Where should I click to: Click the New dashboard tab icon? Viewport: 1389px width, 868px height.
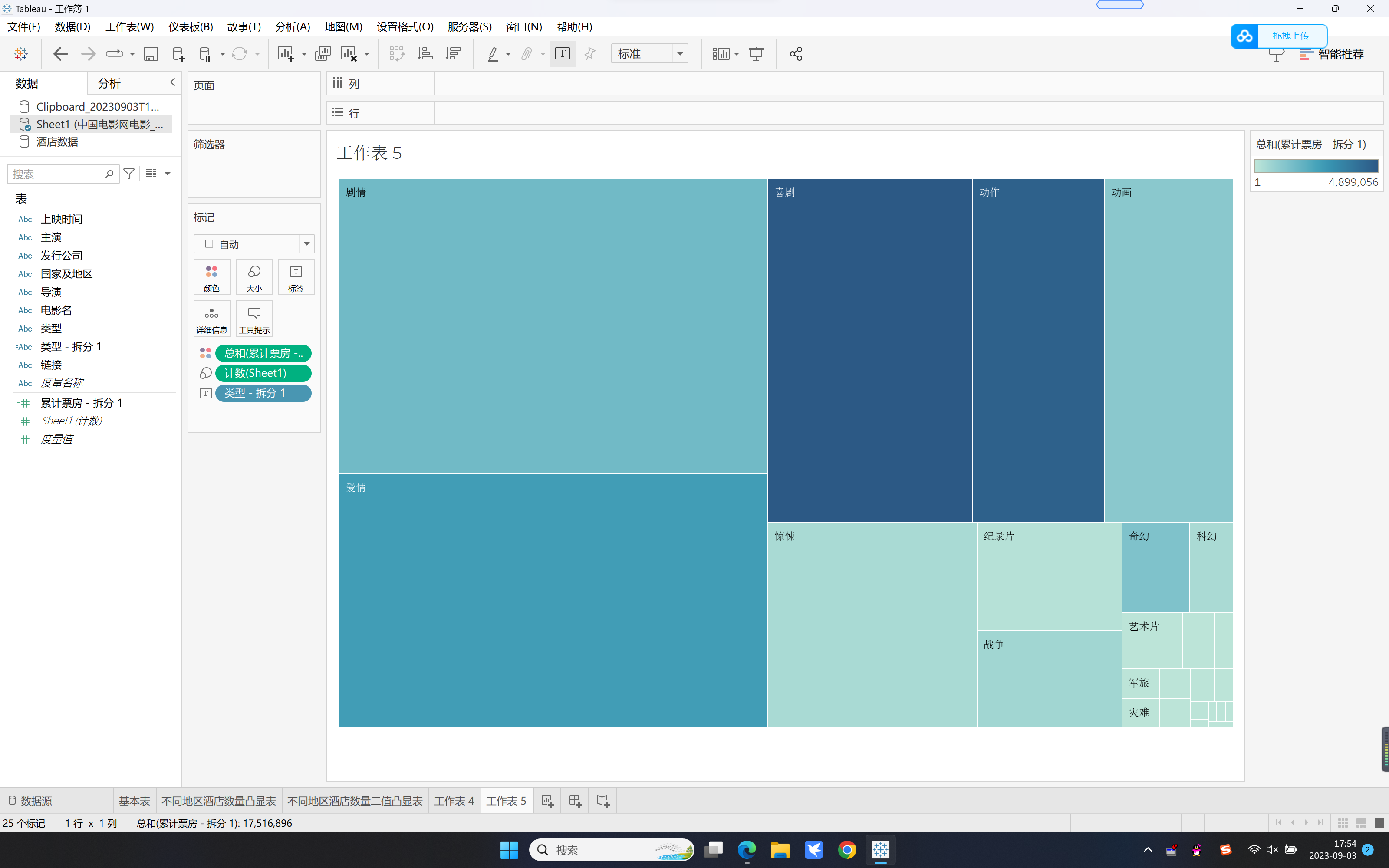575,801
